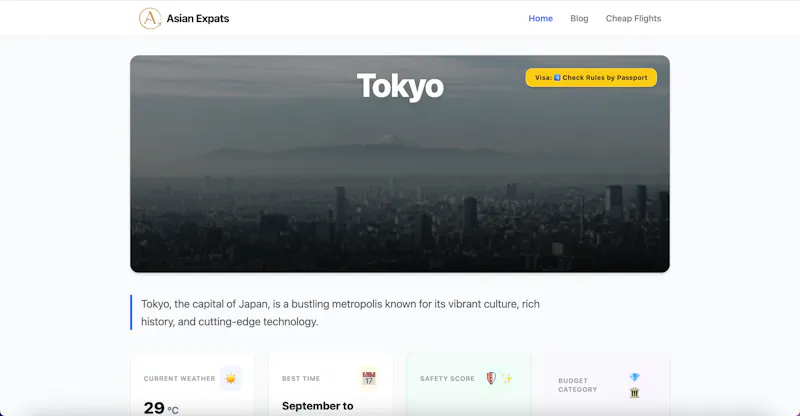The width and height of the screenshot is (800, 416).
Task: Click the bank building icon in Budget Category
Action: point(634,393)
